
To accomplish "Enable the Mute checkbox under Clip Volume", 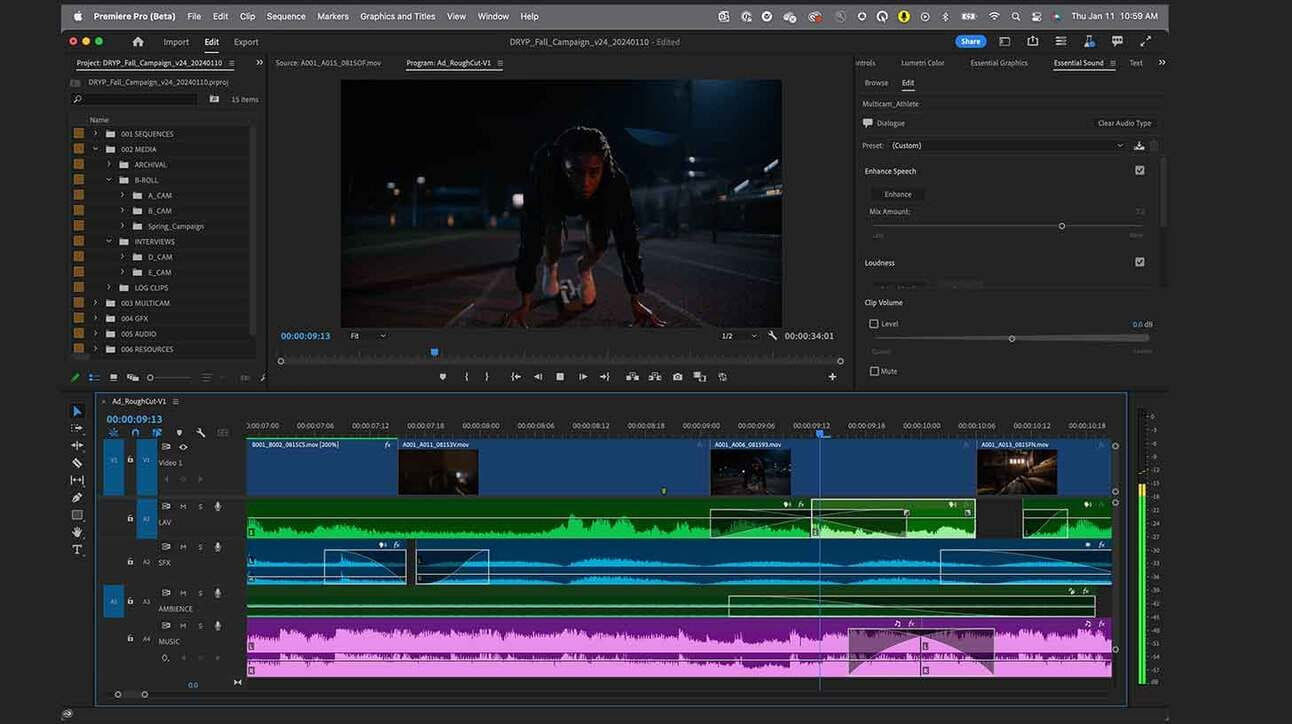I will pos(874,371).
